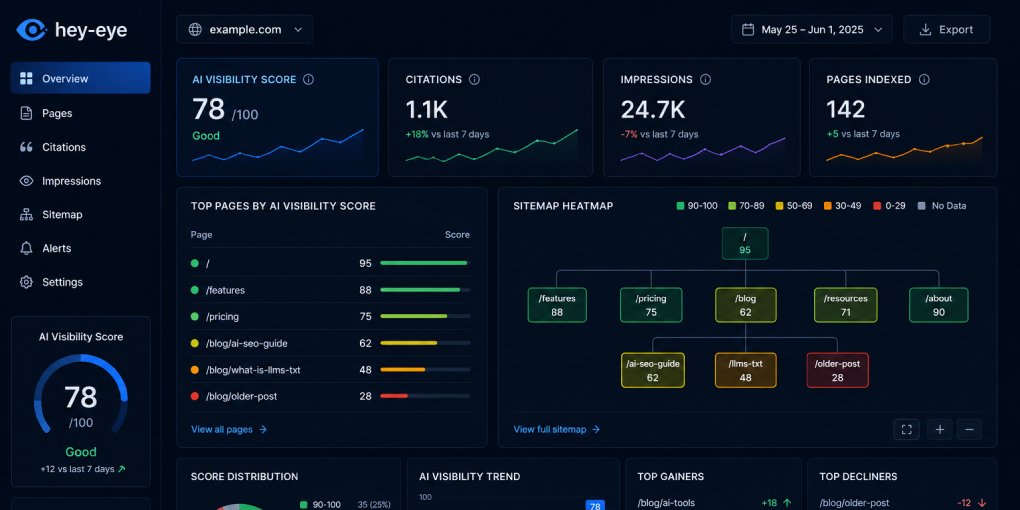Click the Alerts bell icon
The image size is (1020, 510).
coord(26,248)
